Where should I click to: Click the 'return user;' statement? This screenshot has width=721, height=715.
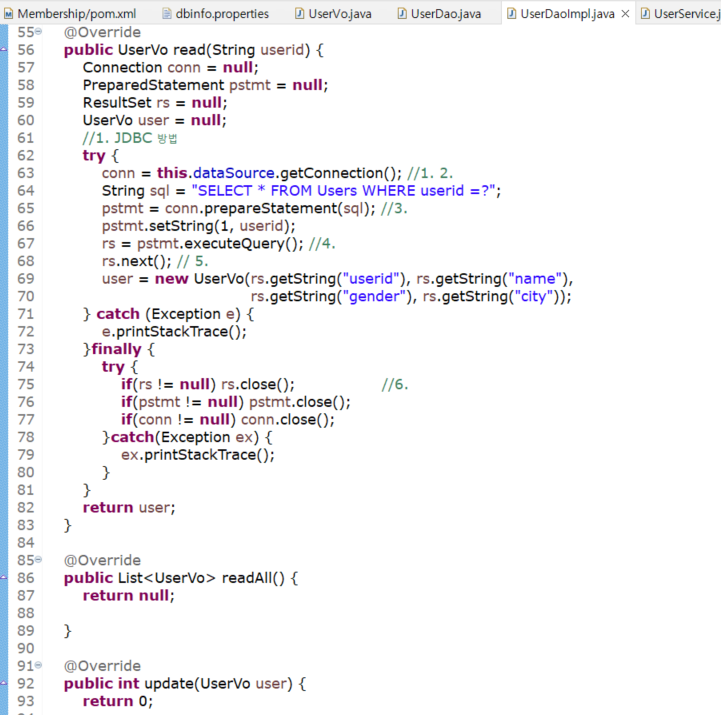click(x=129, y=507)
